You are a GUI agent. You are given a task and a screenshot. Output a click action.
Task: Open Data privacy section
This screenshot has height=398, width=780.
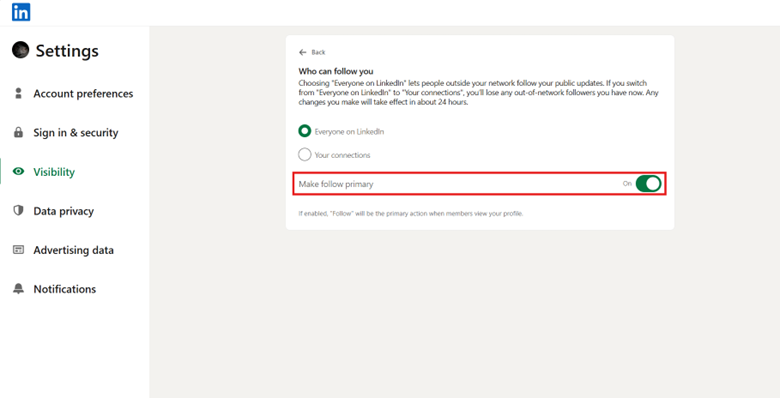(x=63, y=211)
